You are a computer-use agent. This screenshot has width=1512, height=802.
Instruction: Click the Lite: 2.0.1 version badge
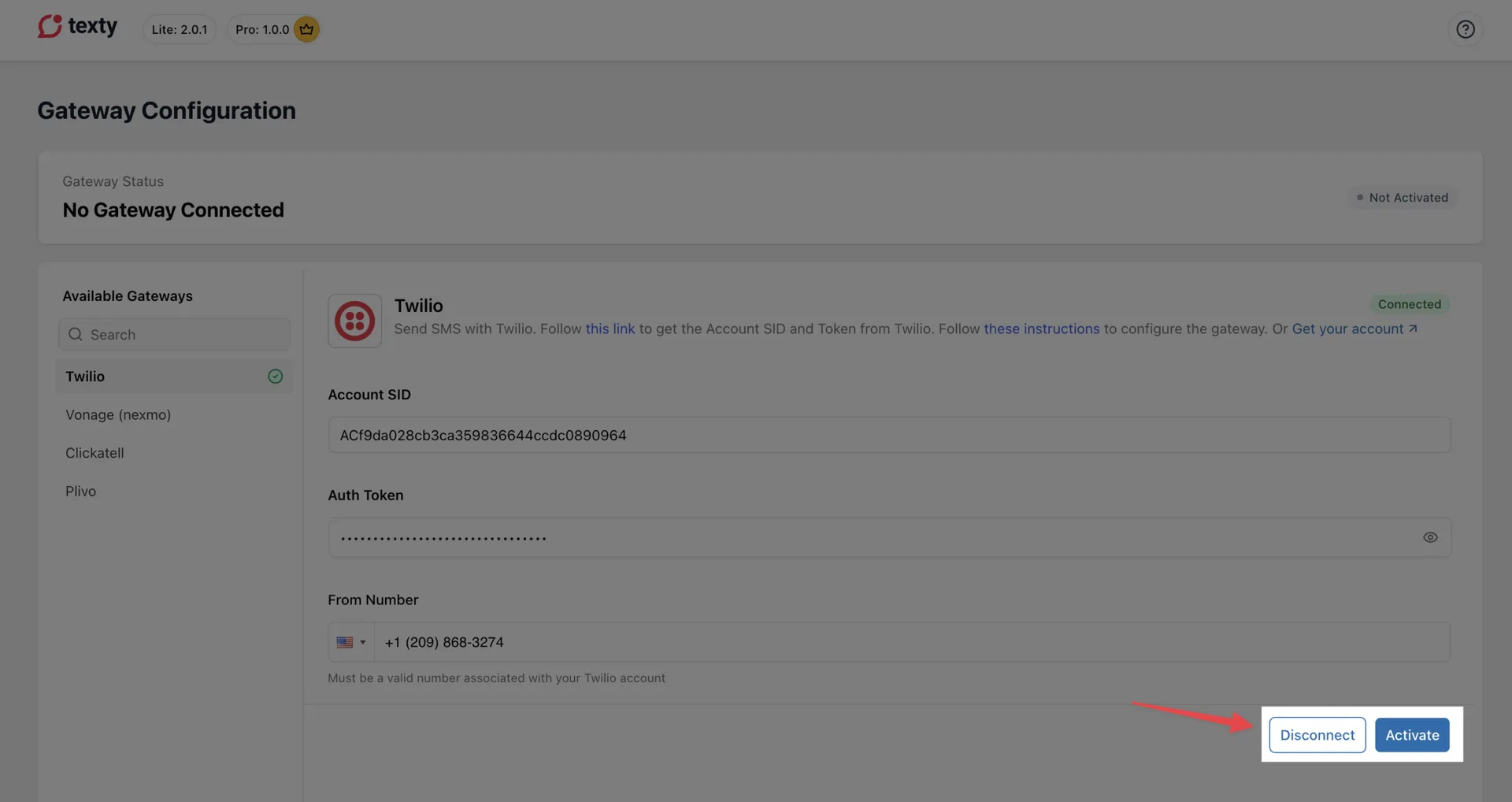tap(180, 29)
